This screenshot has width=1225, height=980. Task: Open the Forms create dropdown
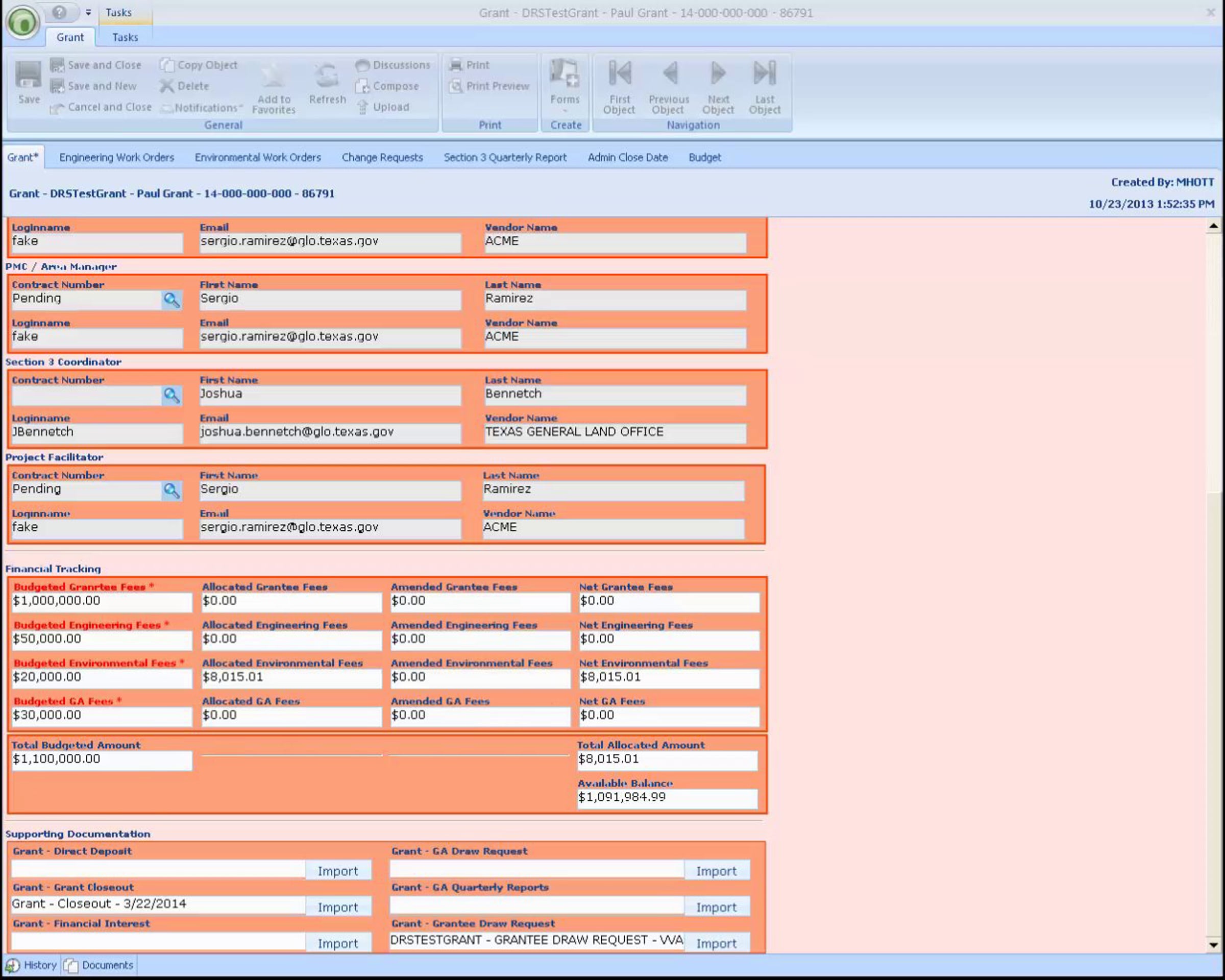(565, 85)
